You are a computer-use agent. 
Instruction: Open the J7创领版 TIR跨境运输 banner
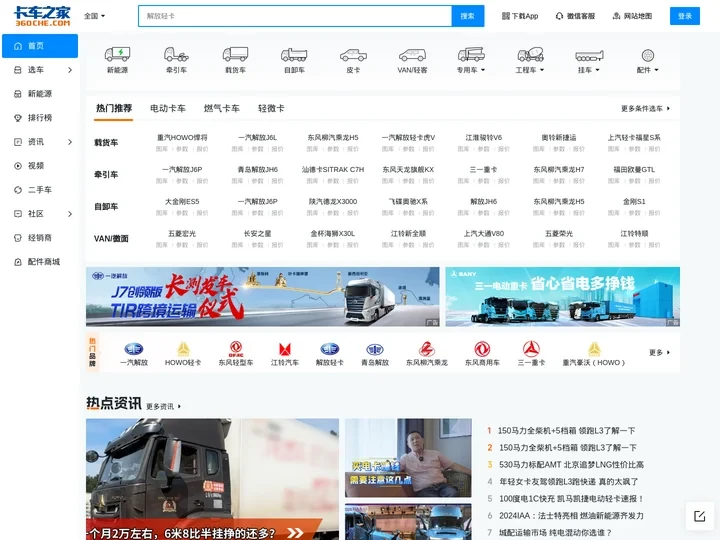coord(263,297)
